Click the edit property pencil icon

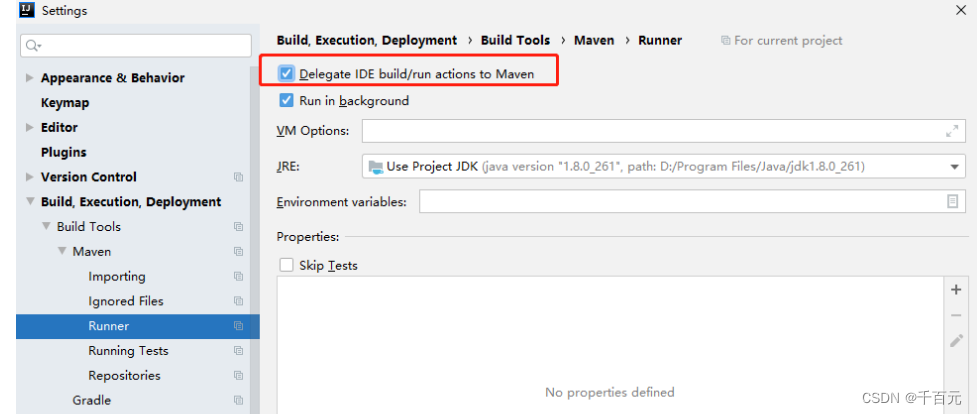pyautogui.click(x=956, y=340)
